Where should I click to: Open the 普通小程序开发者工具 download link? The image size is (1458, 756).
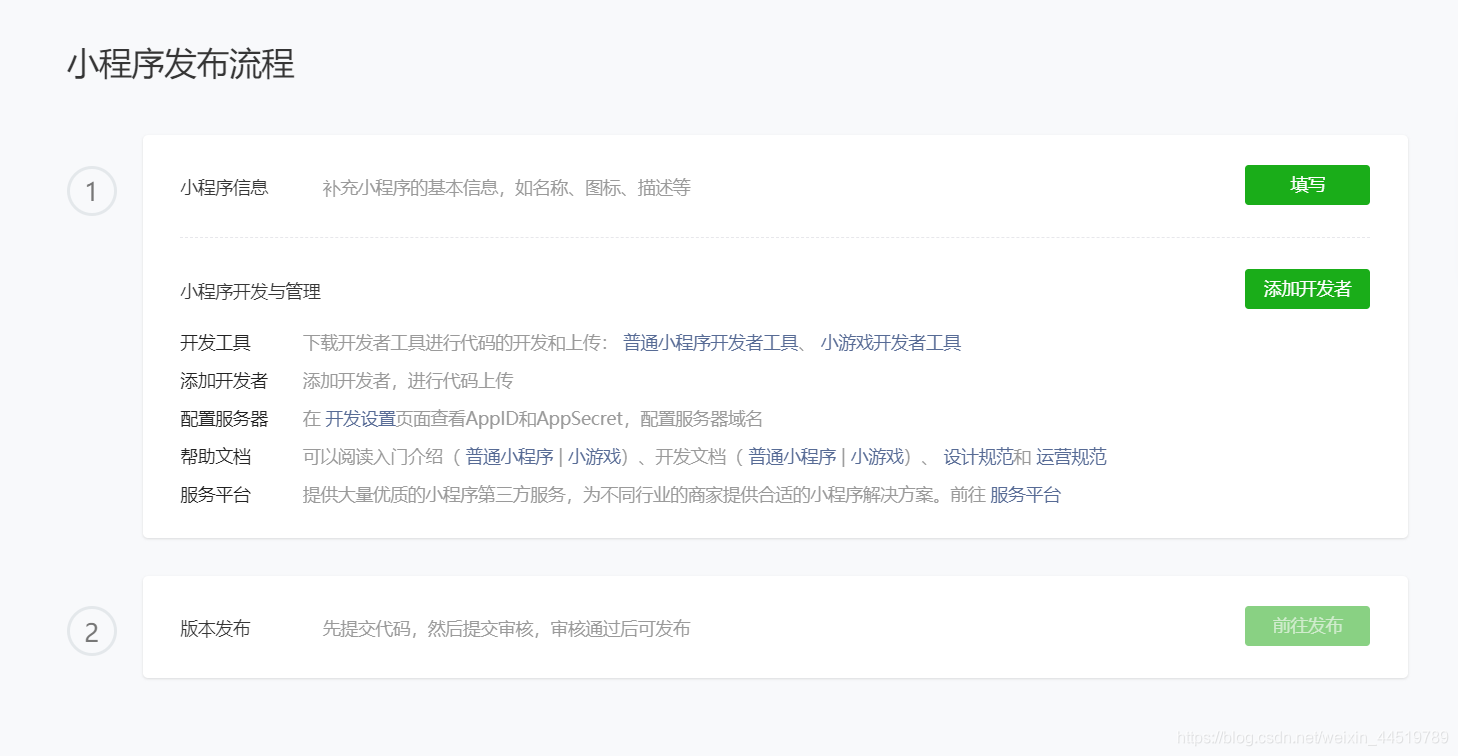pos(710,343)
